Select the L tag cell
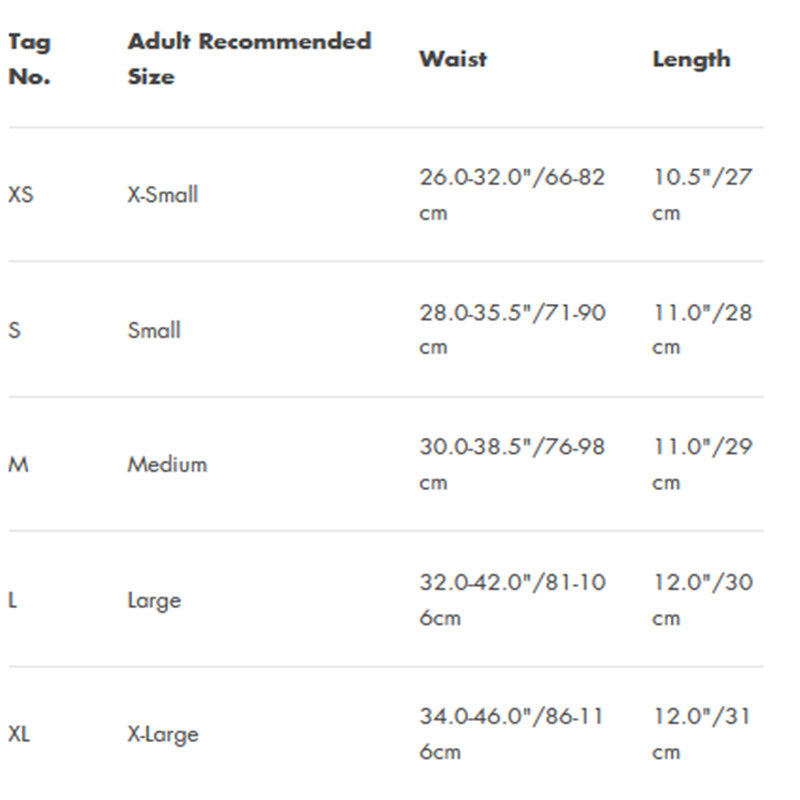This screenshot has width=800, height=800. pos(13,600)
